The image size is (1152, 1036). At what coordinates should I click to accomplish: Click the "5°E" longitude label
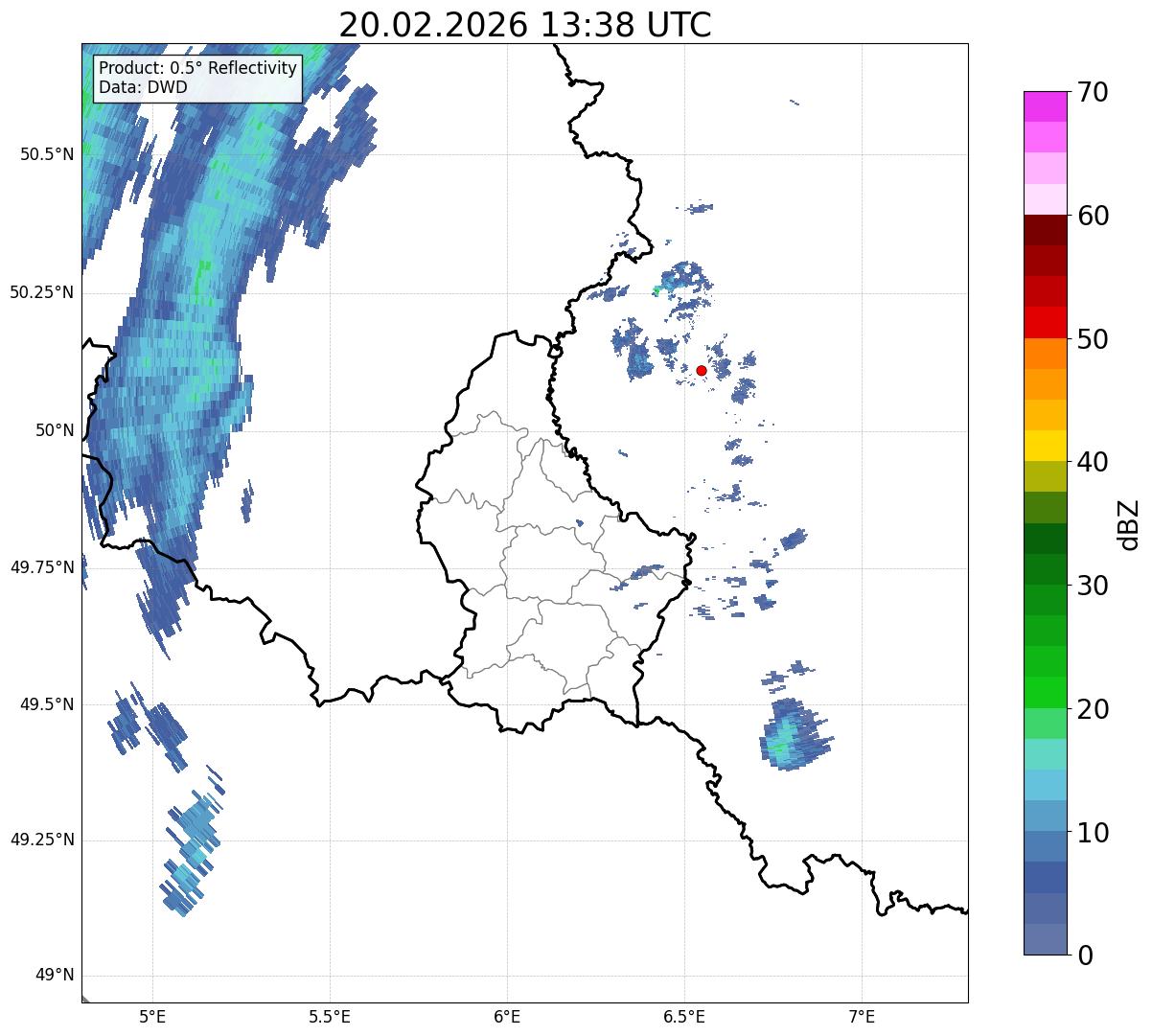tap(152, 1016)
